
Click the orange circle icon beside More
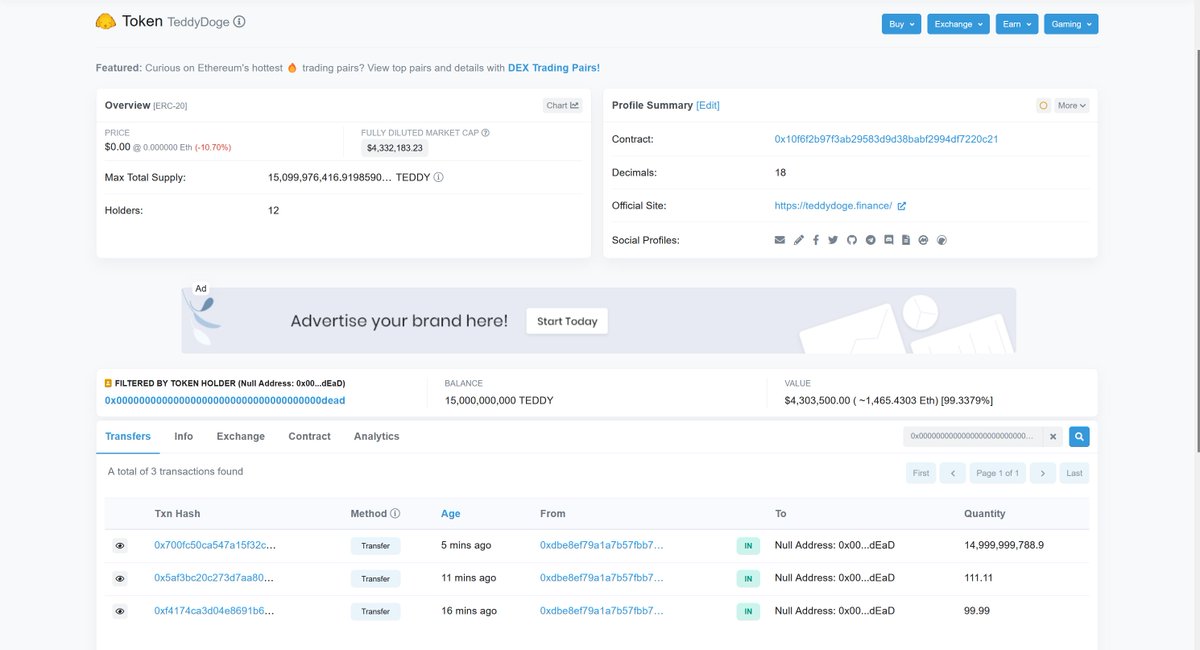tap(1043, 105)
